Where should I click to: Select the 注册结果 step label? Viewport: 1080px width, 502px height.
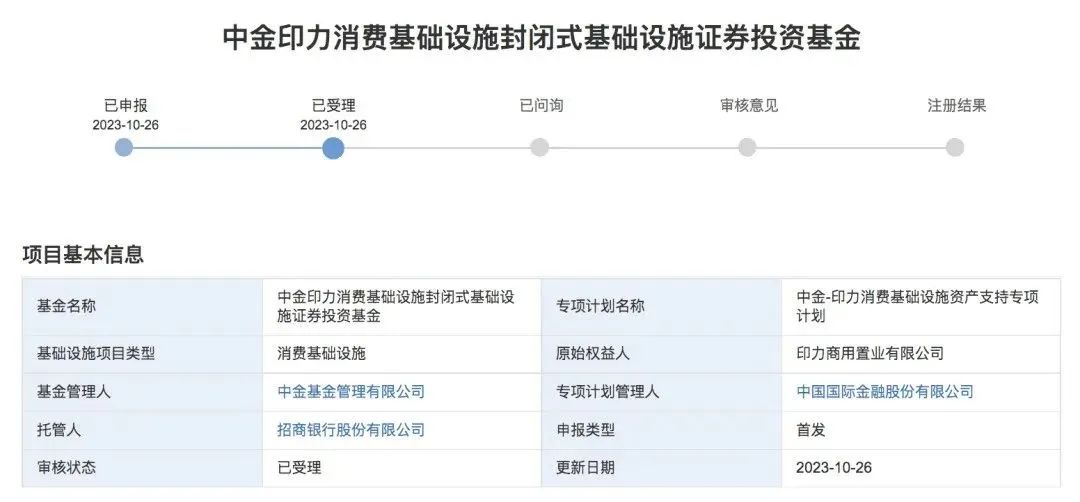[957, 105]
